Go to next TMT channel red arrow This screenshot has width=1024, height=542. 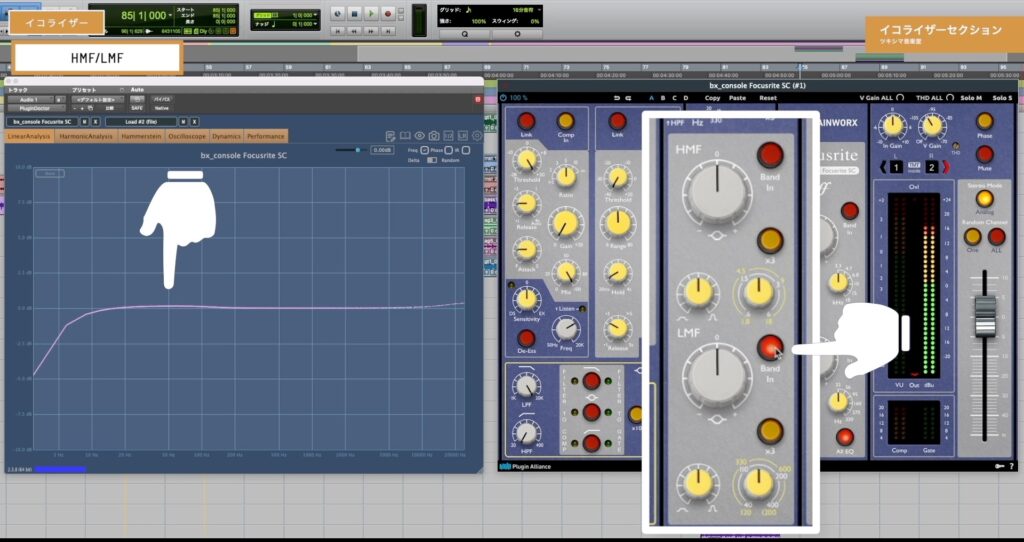(x=946, y=168)
